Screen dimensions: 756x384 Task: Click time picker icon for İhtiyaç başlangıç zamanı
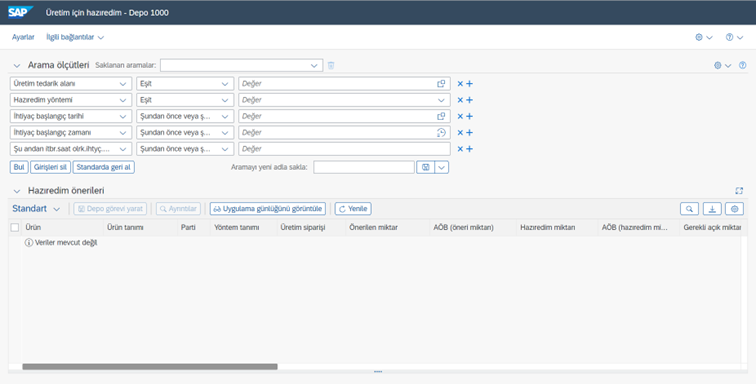(x=441, y=133)
